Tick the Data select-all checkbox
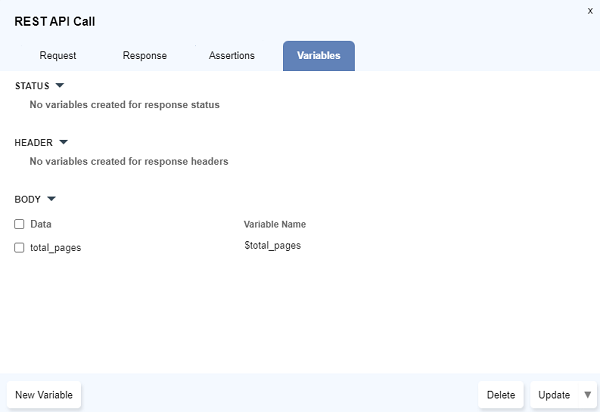 click(x=19, y=224)
